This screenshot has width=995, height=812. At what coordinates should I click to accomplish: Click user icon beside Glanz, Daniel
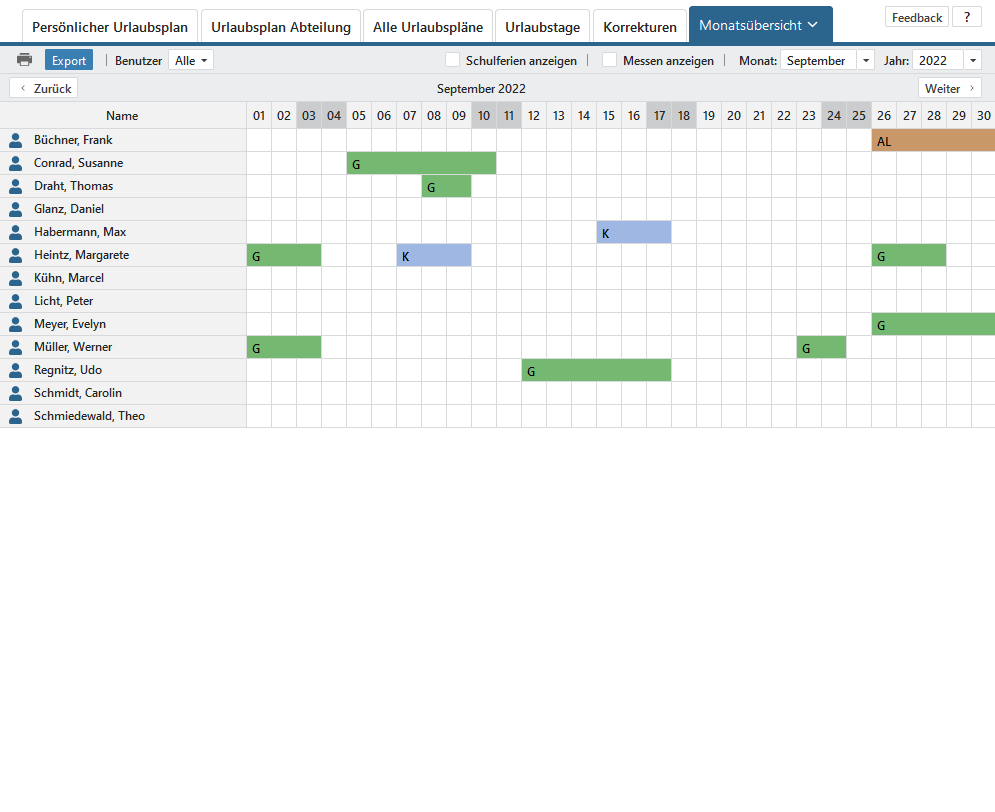point(15,209)
